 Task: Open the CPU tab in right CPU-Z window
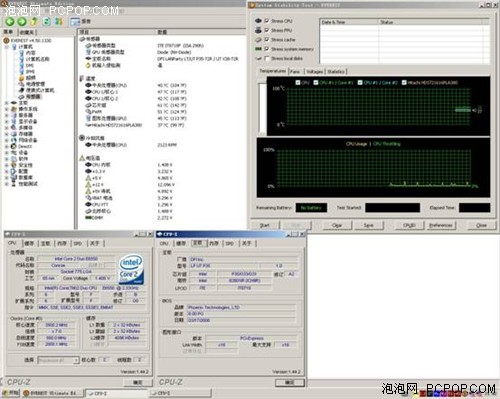click(165, 244)
